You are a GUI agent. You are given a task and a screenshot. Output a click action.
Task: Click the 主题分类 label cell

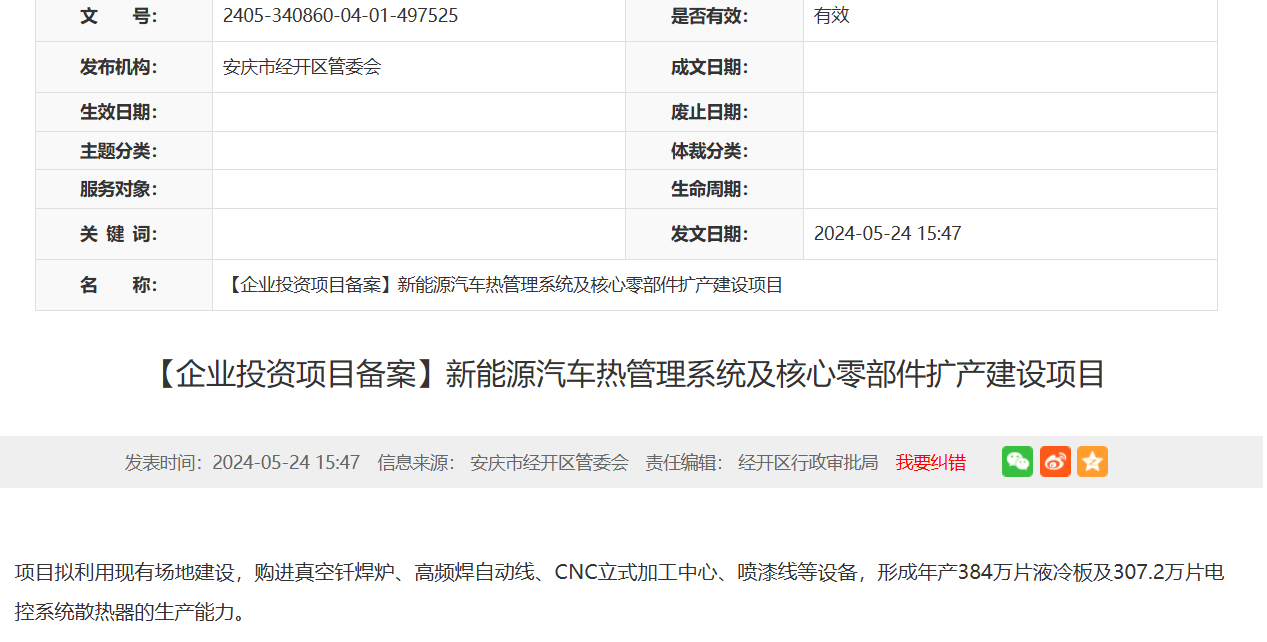pyautogui.click(x=119, y=151)
